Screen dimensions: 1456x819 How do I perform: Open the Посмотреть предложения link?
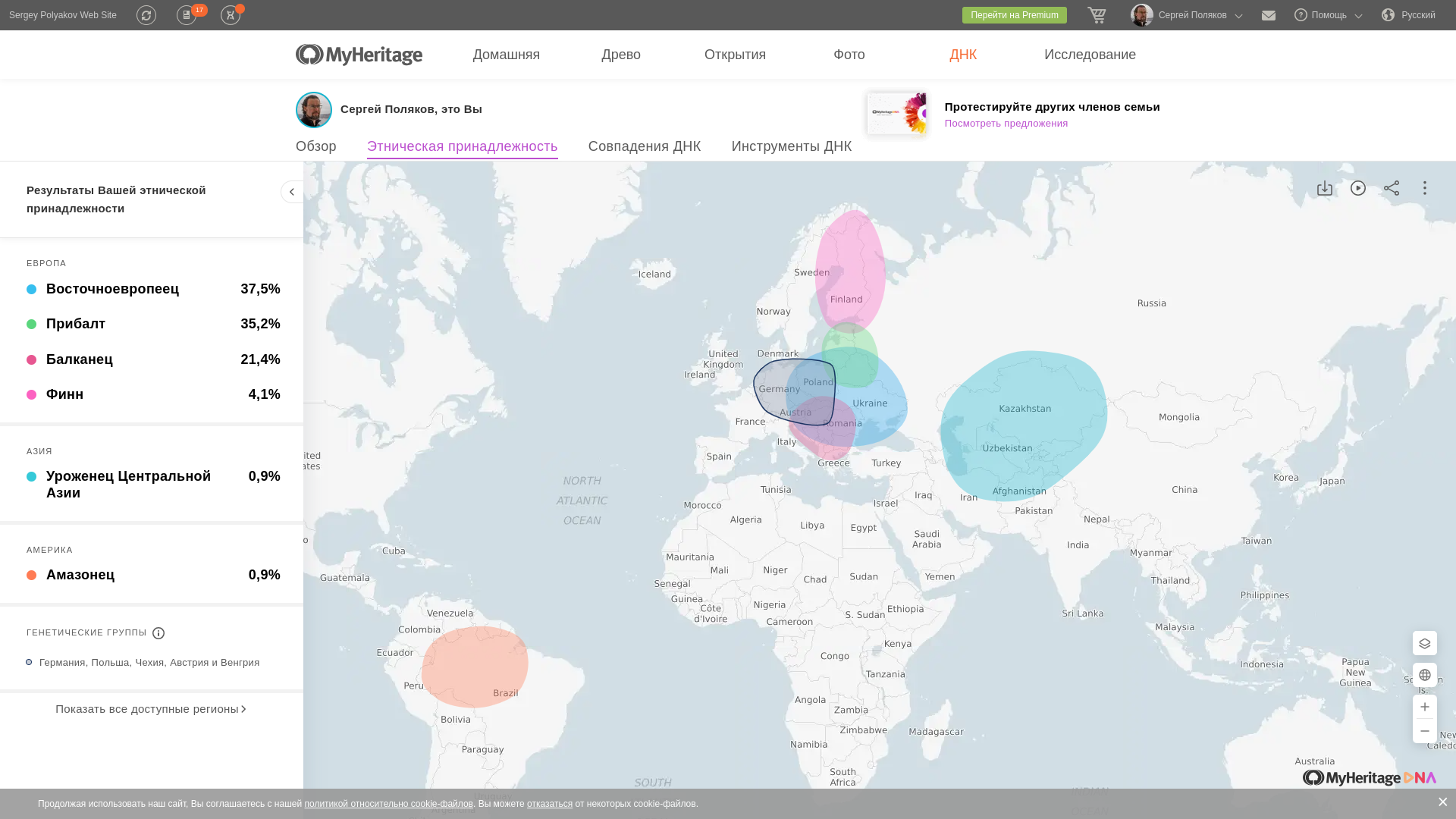[x=1006, y=124]
